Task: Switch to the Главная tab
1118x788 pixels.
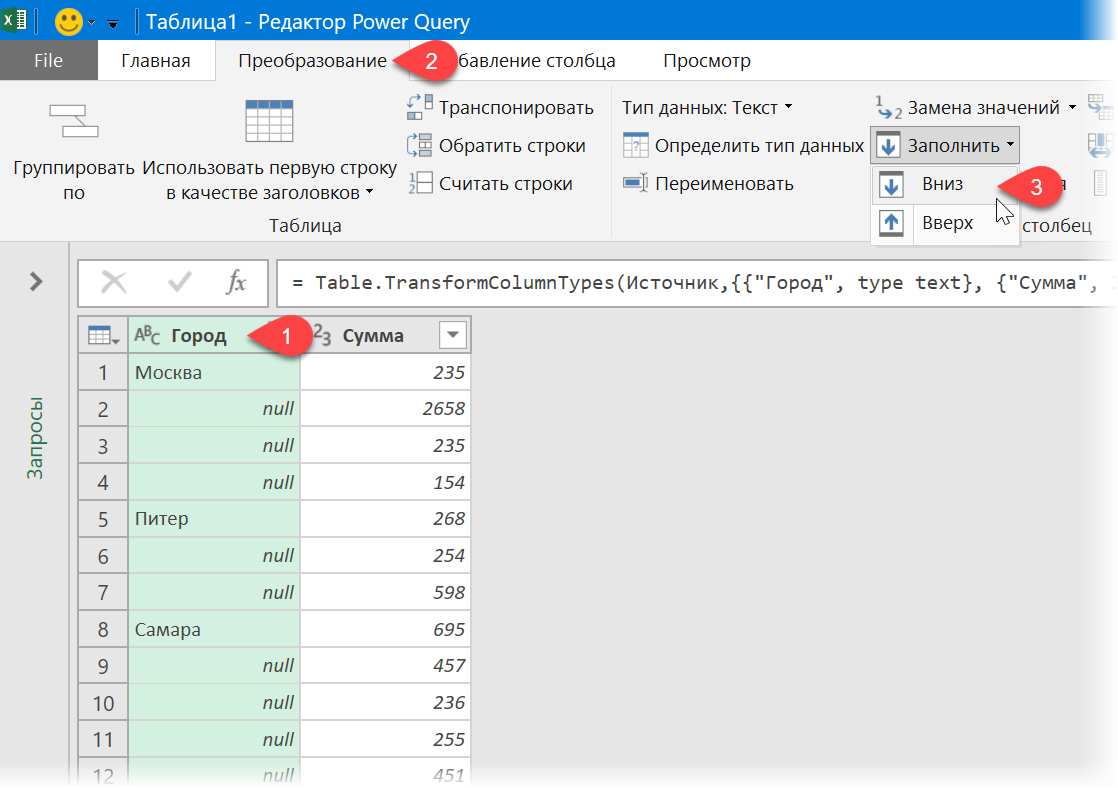Action: [155, 61]
